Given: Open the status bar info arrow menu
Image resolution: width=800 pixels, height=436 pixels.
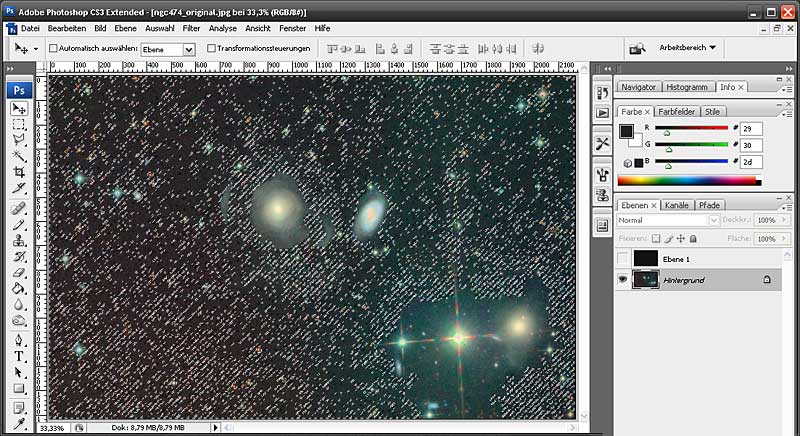Looking at the screenshot, I should (x=215, y=427).
